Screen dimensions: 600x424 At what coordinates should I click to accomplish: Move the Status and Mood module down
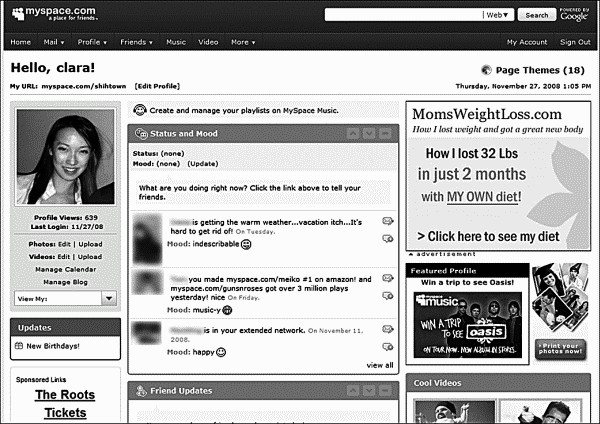[369, 134]
